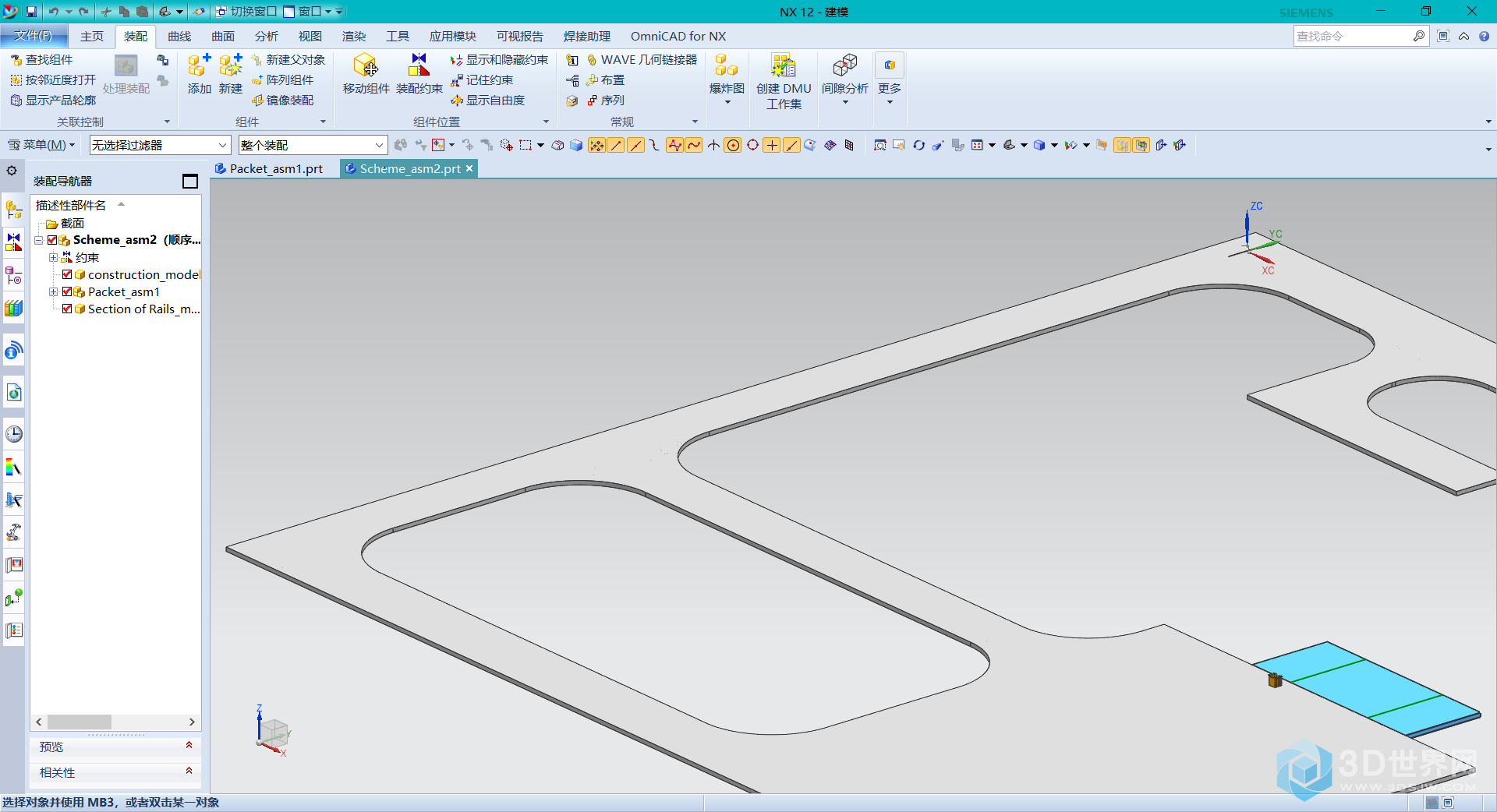Screen dimensions: 1497x812
Task: Click the save icon in title bar
Action: [31, 12]
